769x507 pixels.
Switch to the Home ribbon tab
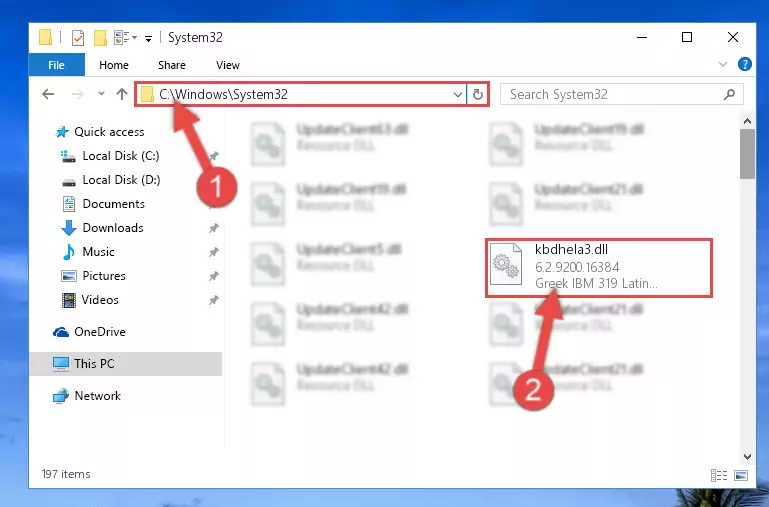tap(114, 65)
